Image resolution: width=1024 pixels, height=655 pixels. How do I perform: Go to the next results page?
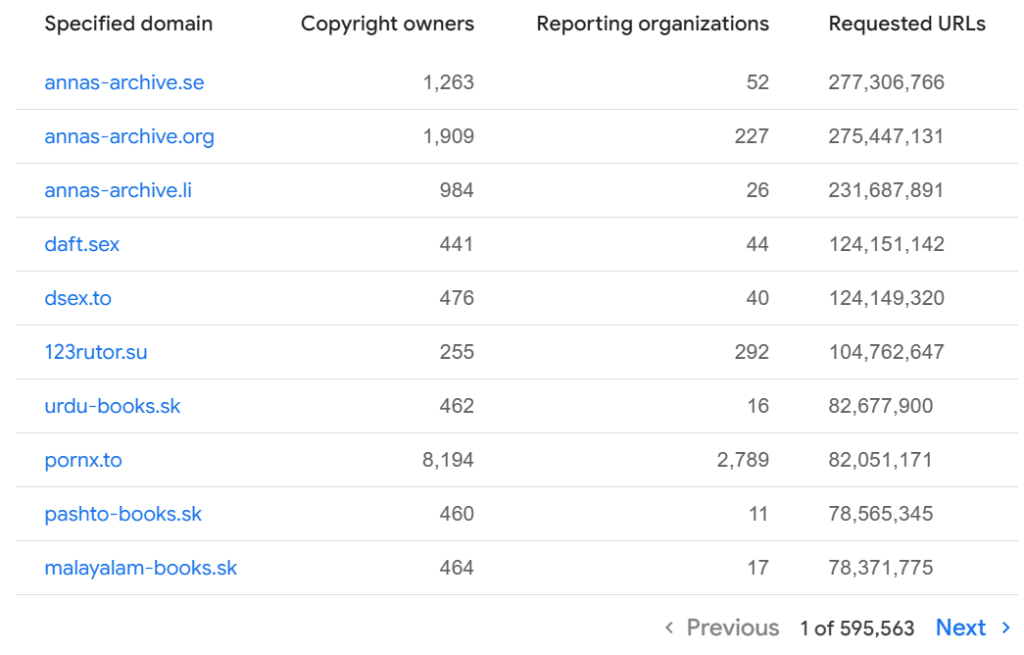[961, 628]
